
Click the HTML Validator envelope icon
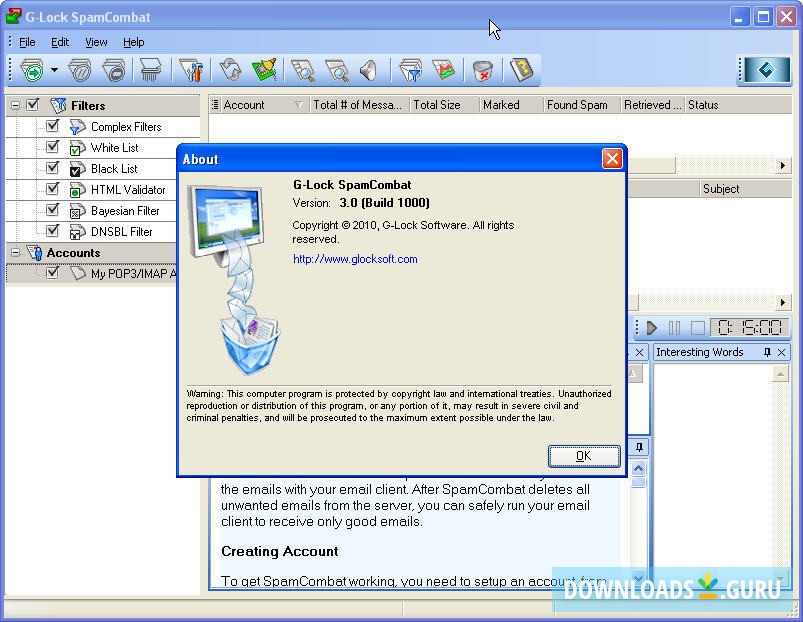coord(77,189)
